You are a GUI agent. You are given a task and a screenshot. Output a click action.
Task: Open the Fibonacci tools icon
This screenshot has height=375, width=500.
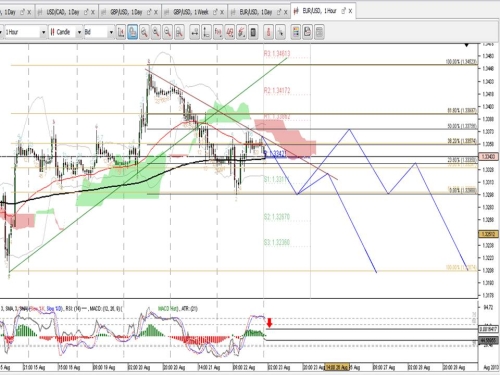[x=218, y=32]
